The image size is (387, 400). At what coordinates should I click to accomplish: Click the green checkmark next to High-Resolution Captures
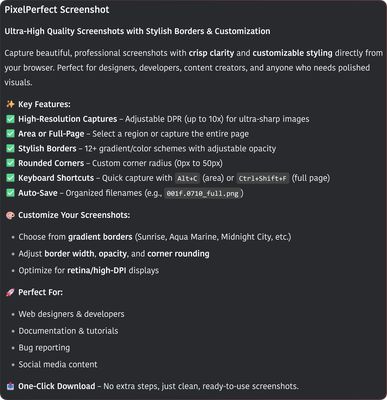(x=10, y=119)
